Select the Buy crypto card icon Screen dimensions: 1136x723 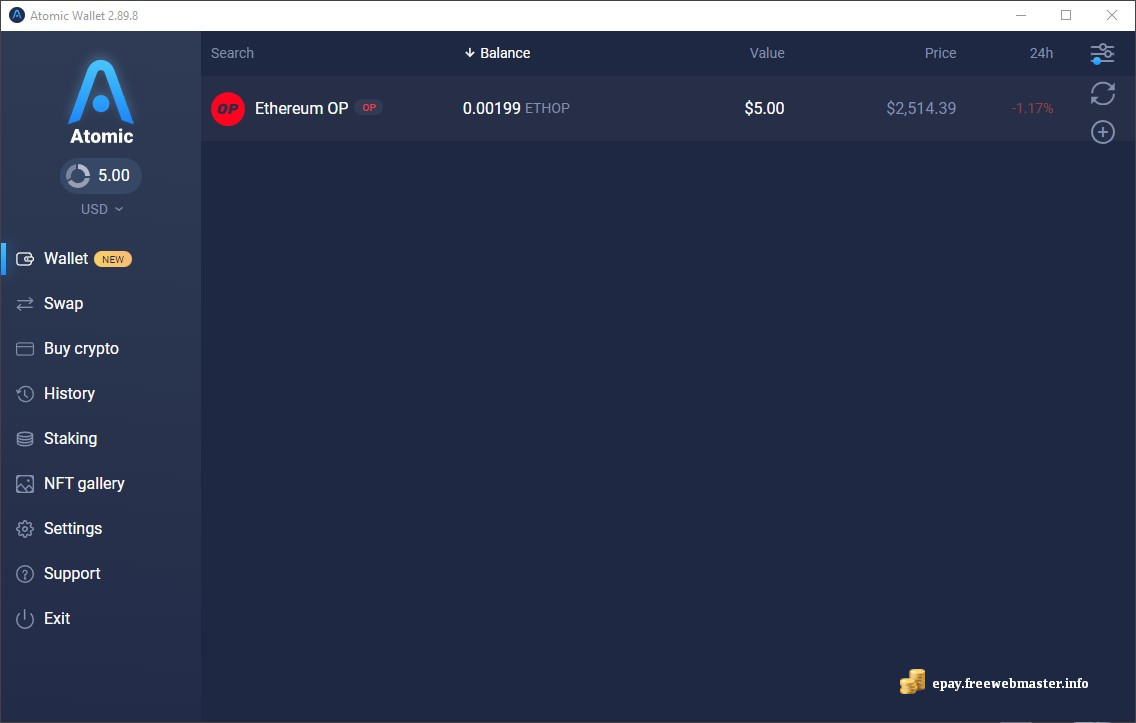click(x=25, y=348)
